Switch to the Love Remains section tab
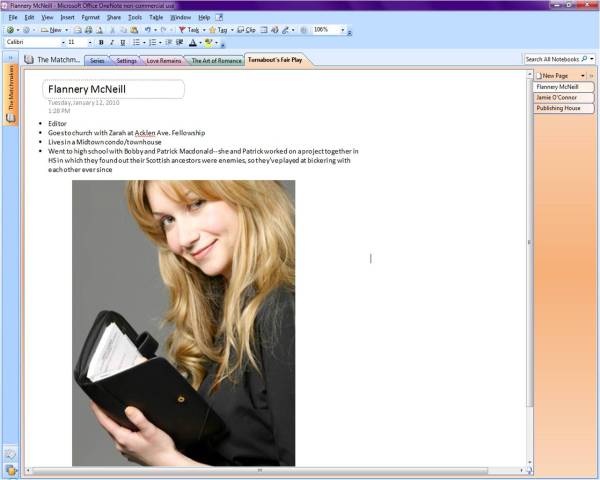Viewport: 600px width, 480px height. click(x=164, y=60)
